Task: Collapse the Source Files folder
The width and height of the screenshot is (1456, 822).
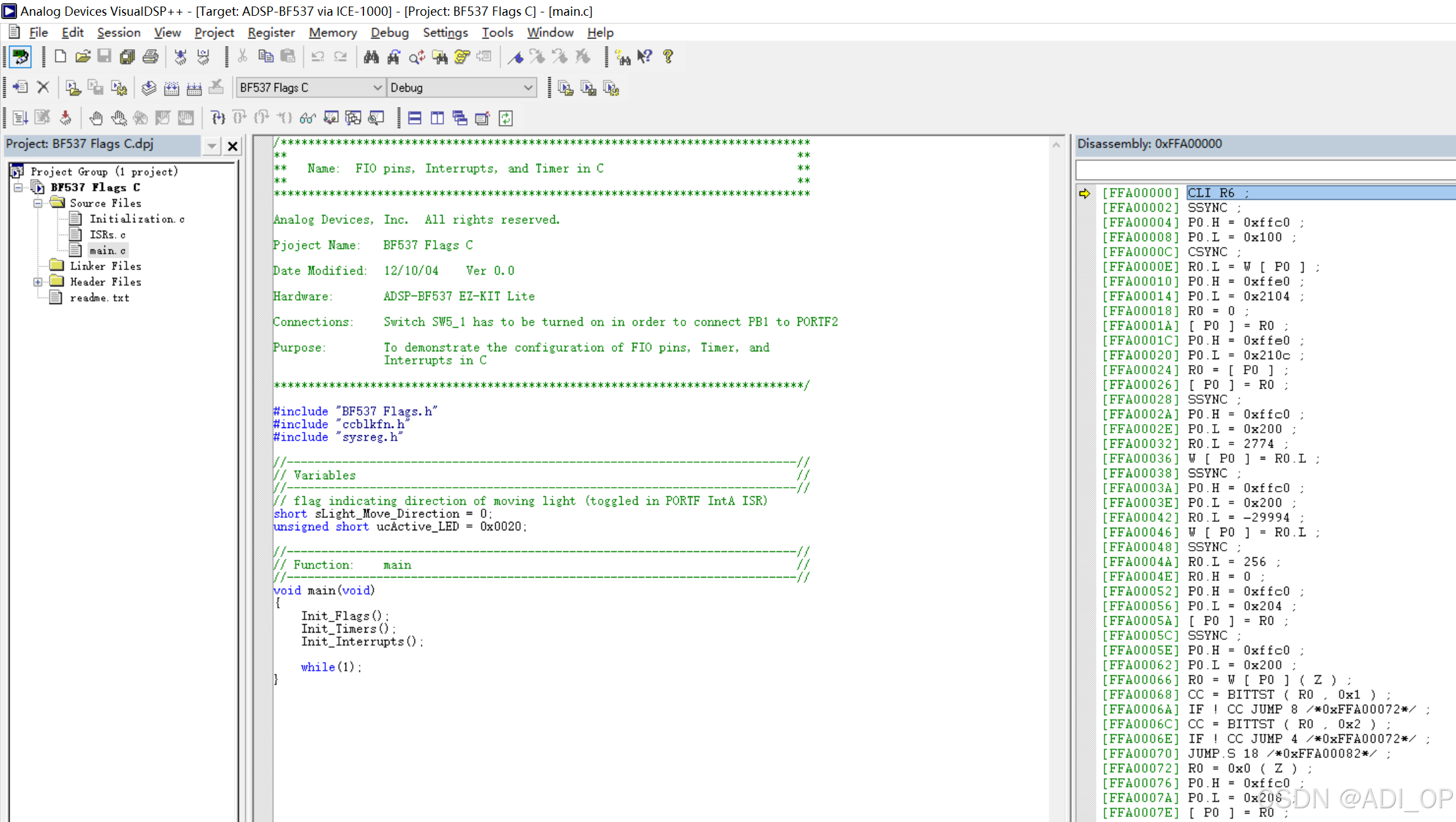Action: (x=38, y=203)
